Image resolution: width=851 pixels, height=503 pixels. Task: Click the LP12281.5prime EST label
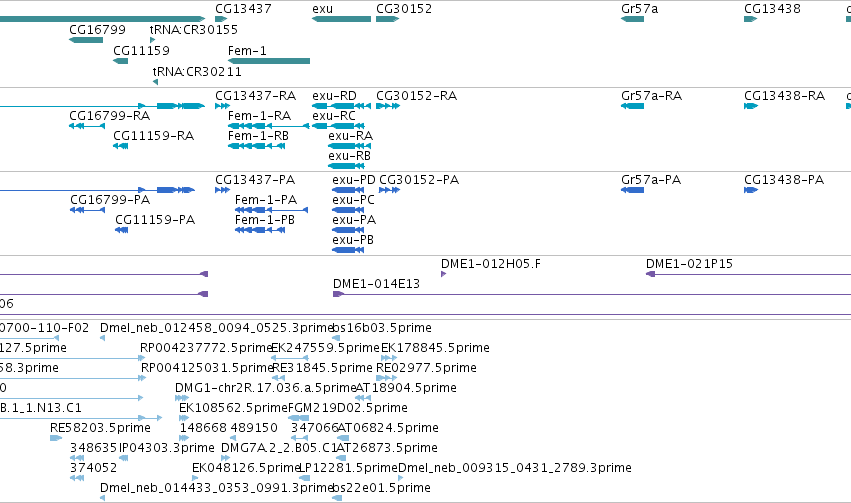click(348, 468)
